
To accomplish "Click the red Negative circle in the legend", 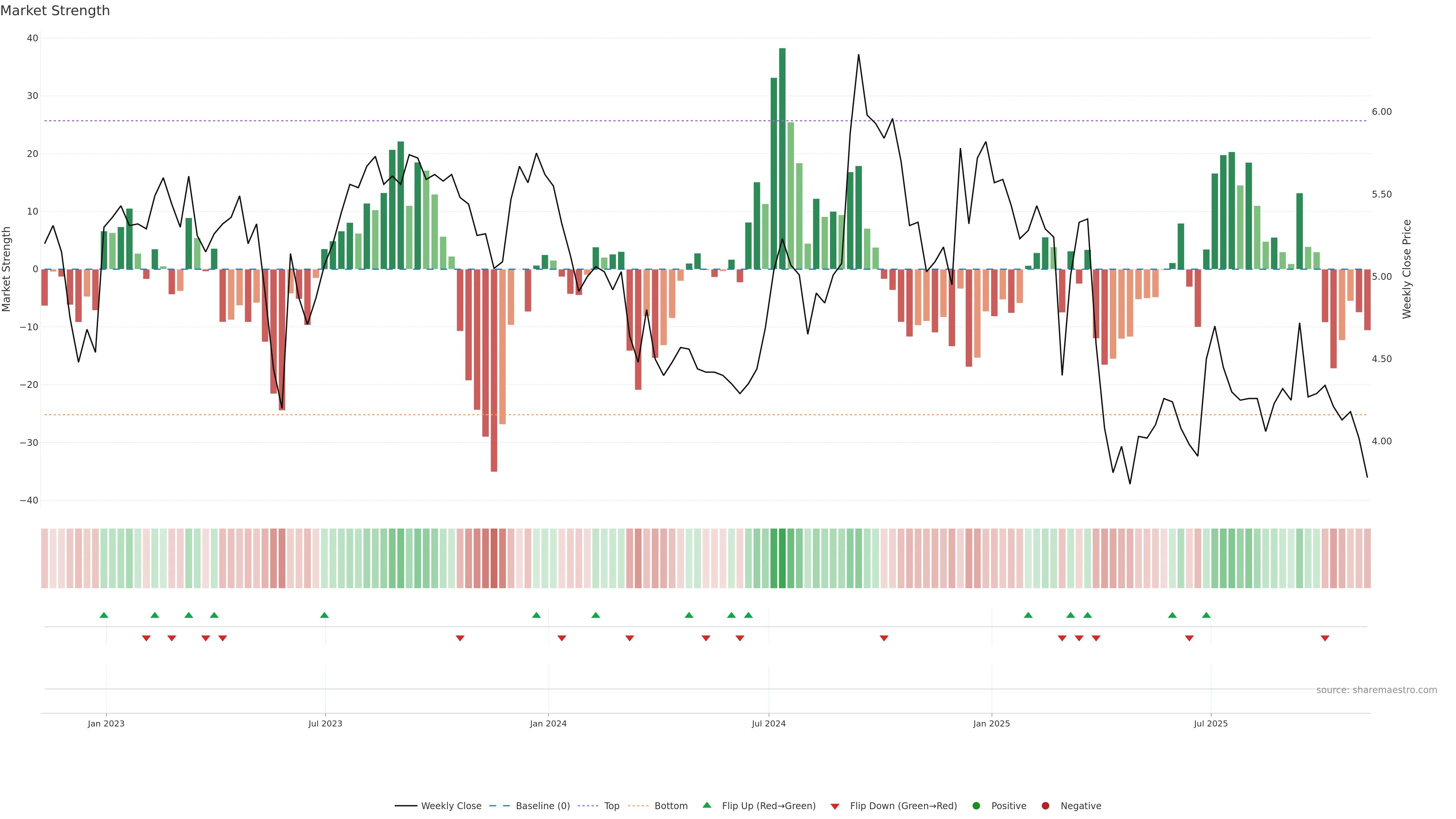I will [1045, 806].
